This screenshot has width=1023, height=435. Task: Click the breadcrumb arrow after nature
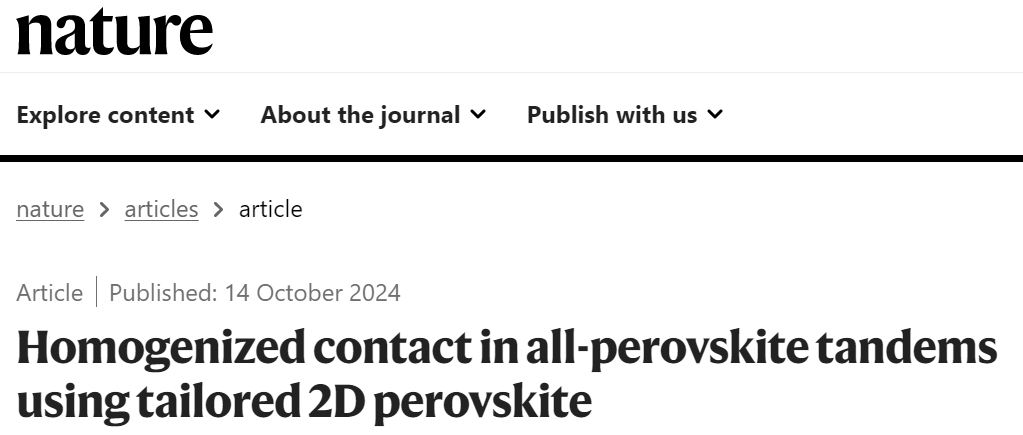104,210
